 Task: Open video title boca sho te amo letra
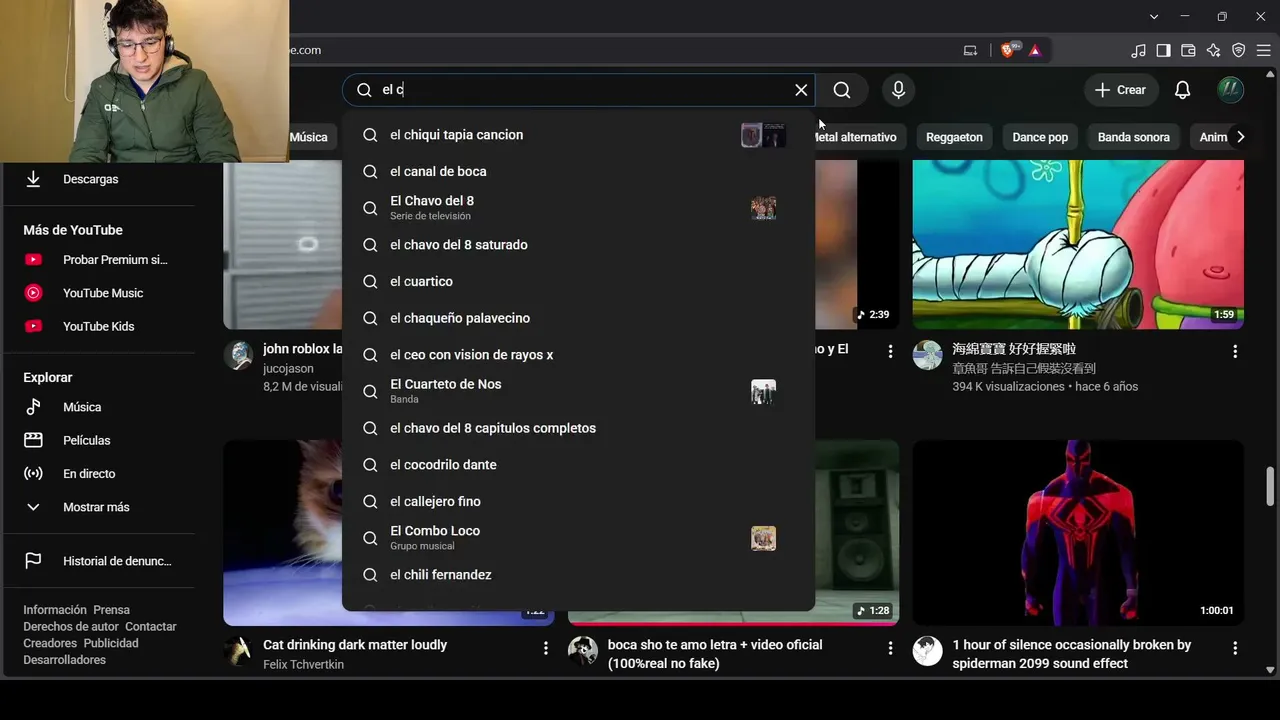(x=715, y=654)
